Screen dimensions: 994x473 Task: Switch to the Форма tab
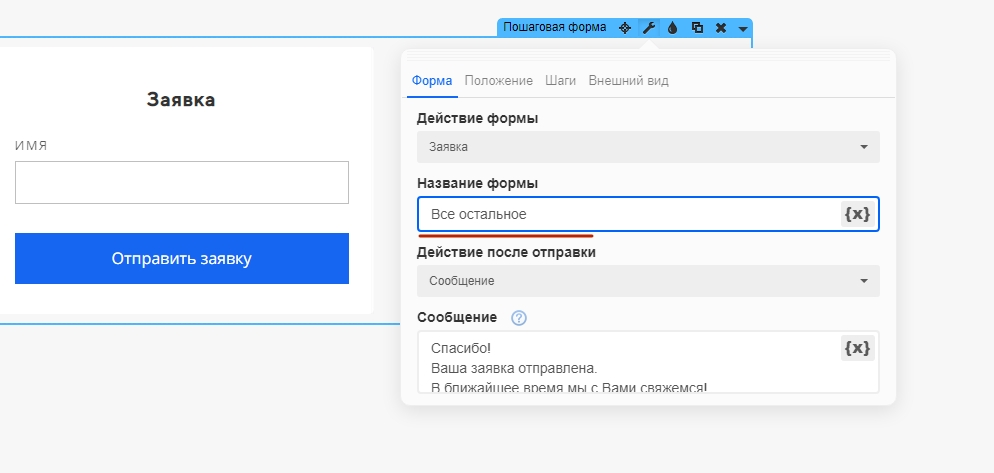[x=432, y=81]
